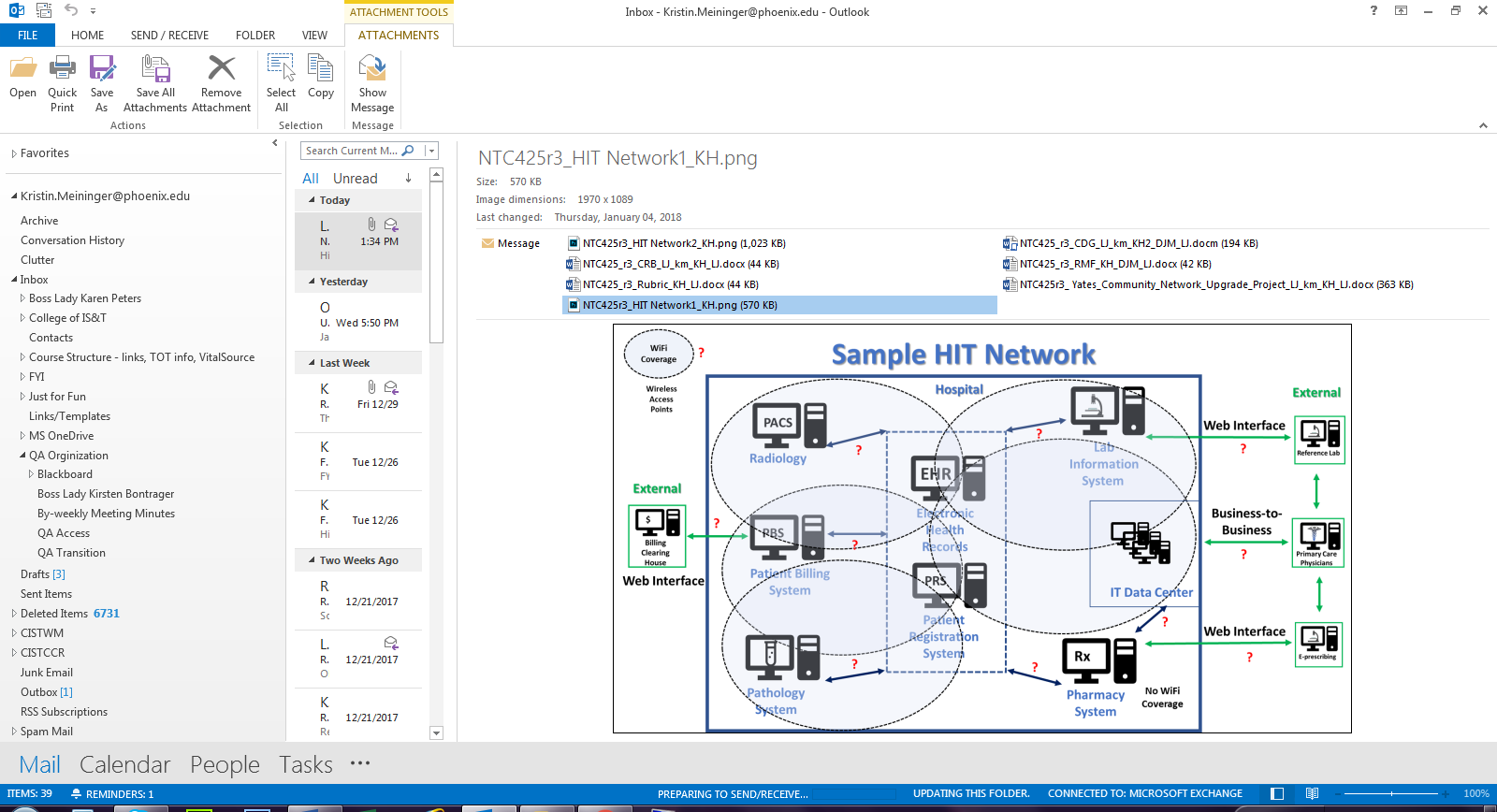Expand the Favorites folder group
Screen dimensions: 1497x812
pos(14,153)
